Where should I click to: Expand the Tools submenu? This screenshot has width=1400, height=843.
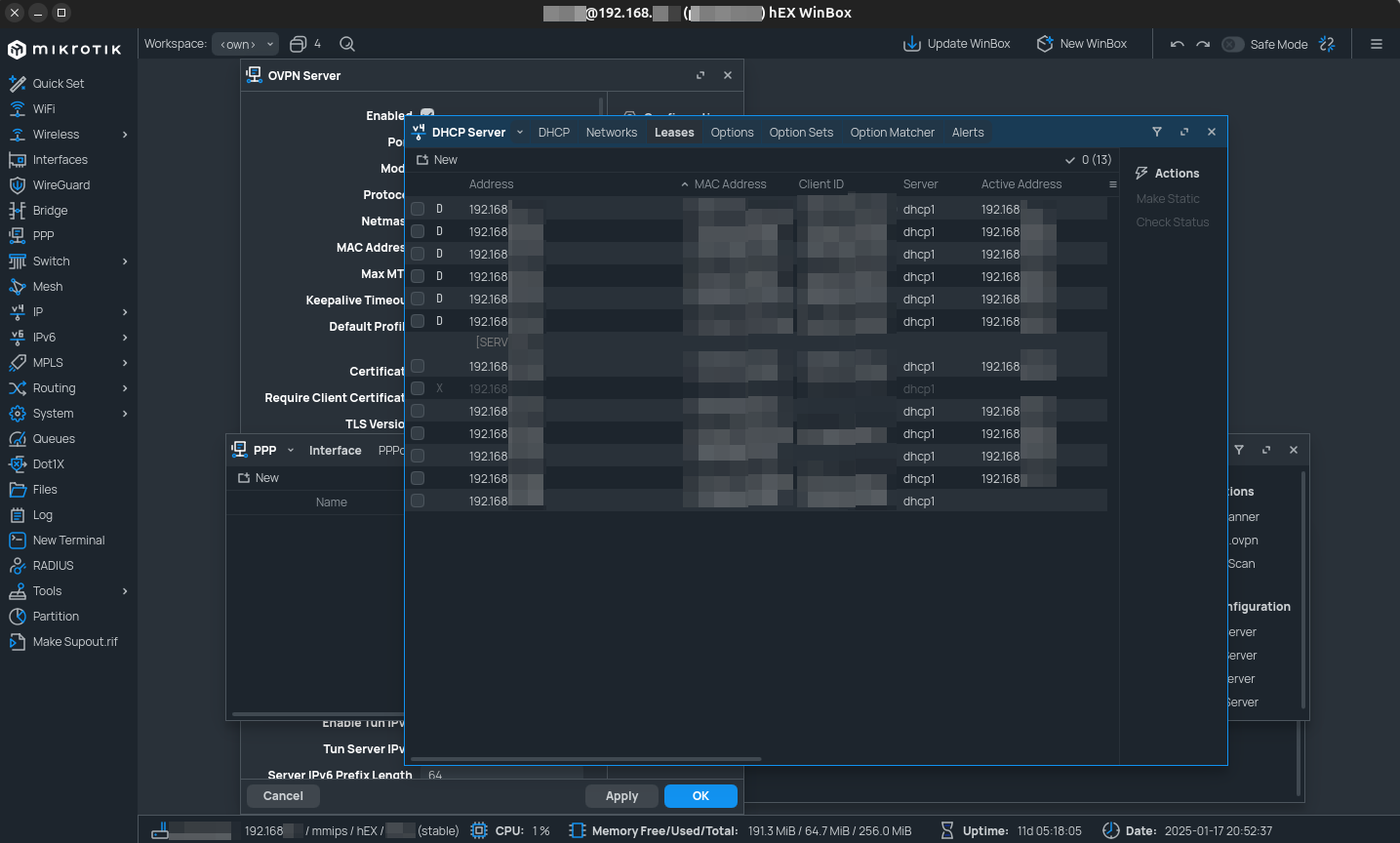pos(125,591)
